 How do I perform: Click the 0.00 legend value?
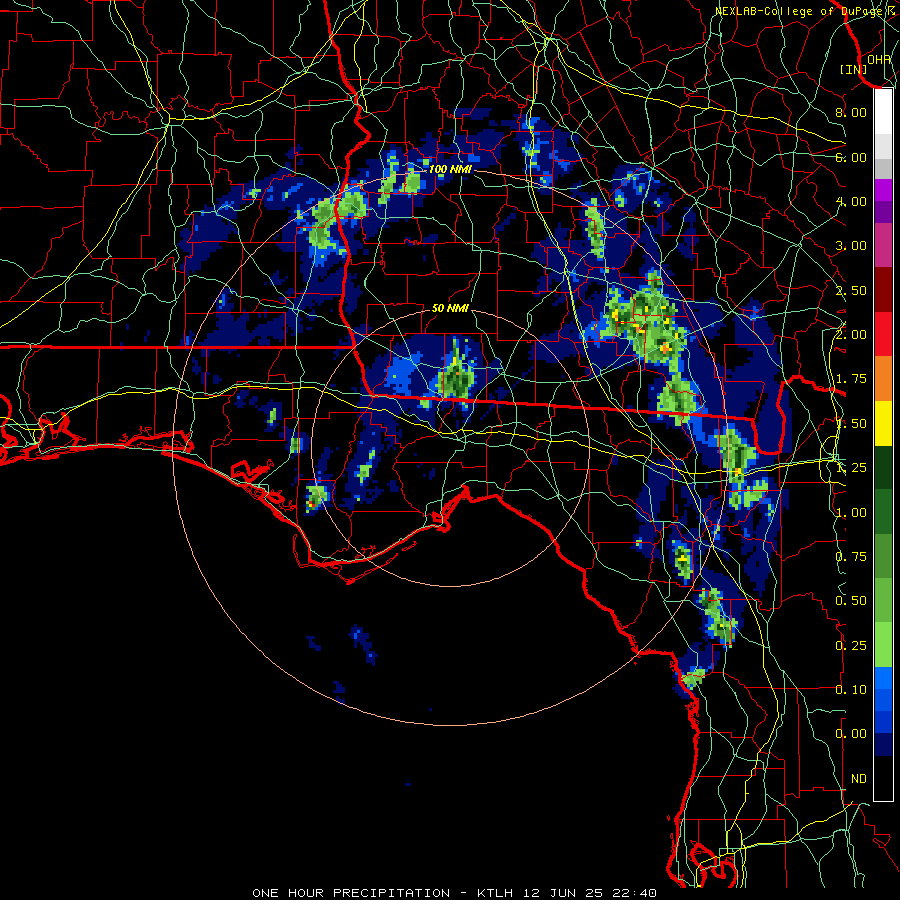click(x=851, y=734)
